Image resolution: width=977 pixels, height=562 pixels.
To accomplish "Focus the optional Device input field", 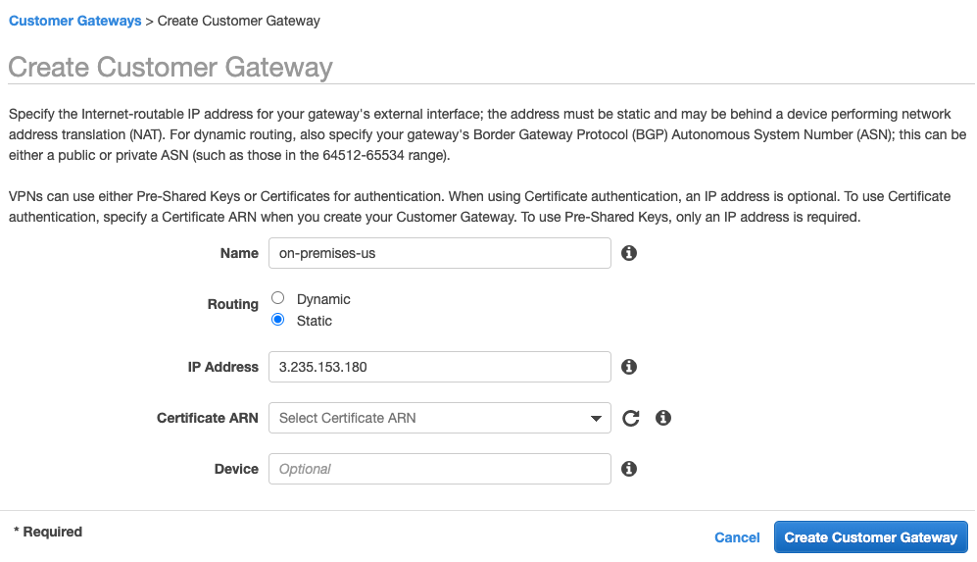I will [440, 469].
